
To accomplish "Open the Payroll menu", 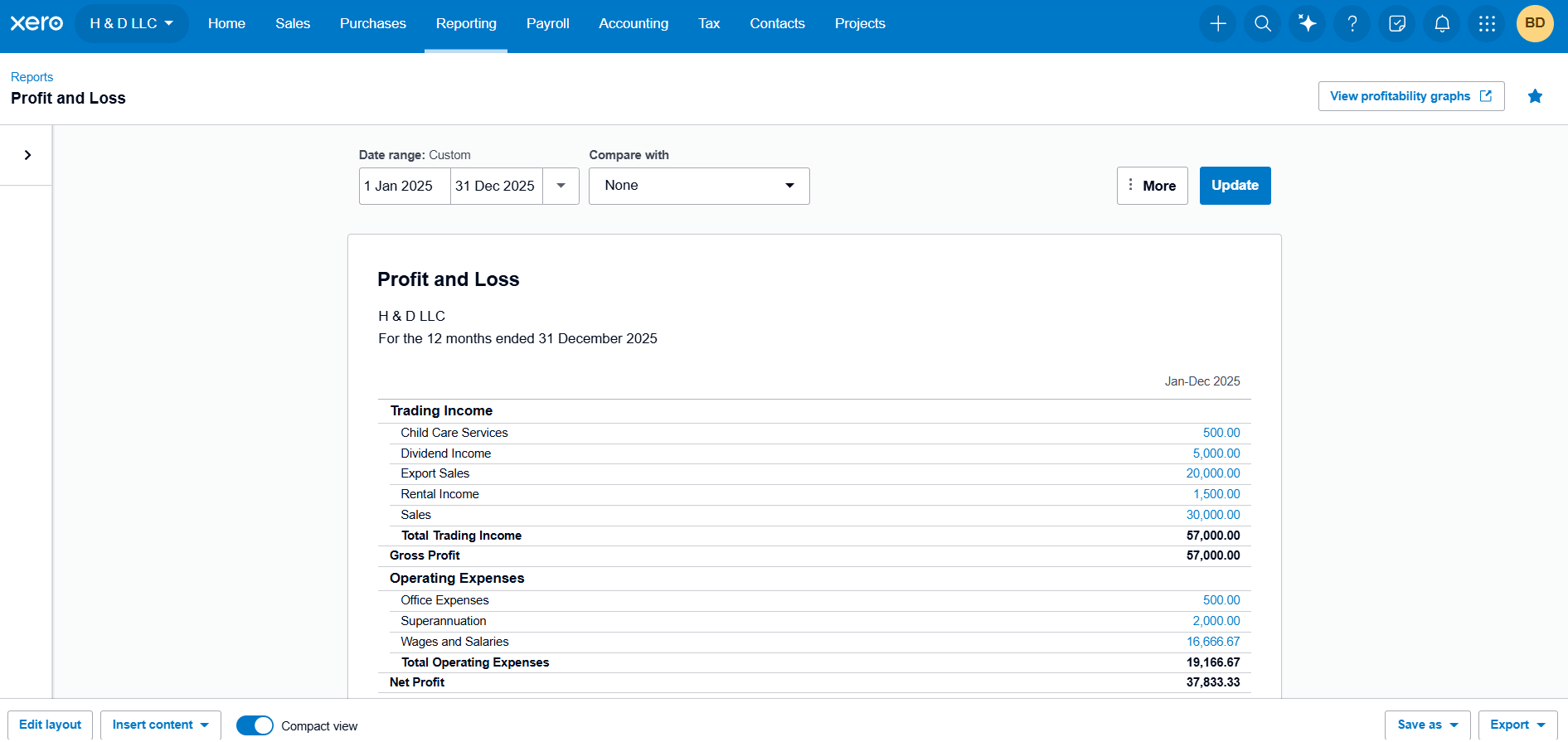I will coord(548,23).
